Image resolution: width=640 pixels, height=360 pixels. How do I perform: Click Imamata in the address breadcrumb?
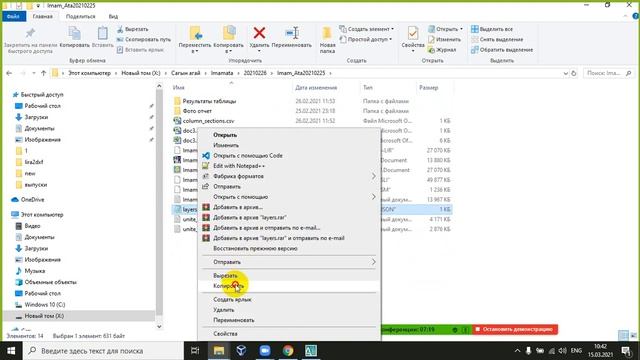[x=222, y=73]
